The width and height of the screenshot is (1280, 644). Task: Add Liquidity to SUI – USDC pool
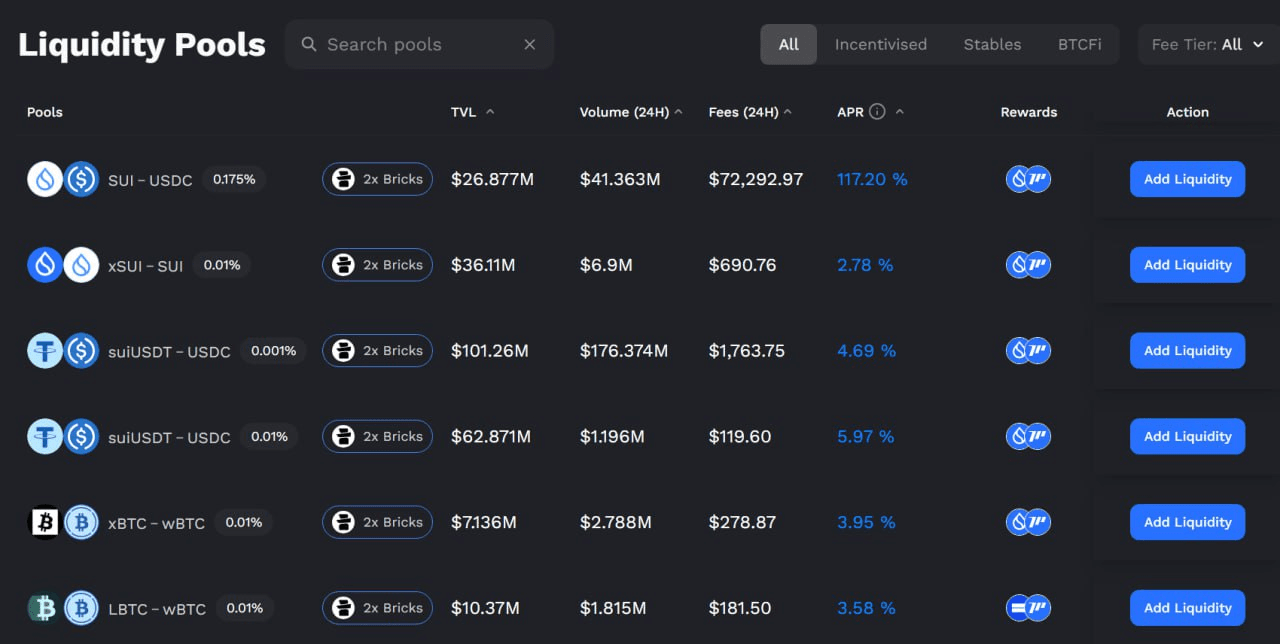pos(1187,180)
